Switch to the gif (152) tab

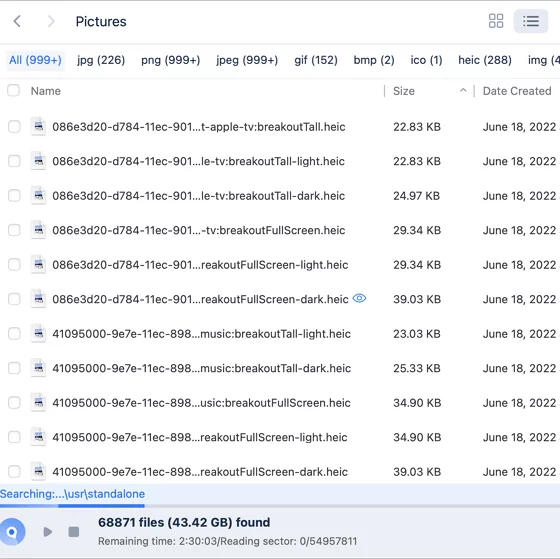point(316,60)
